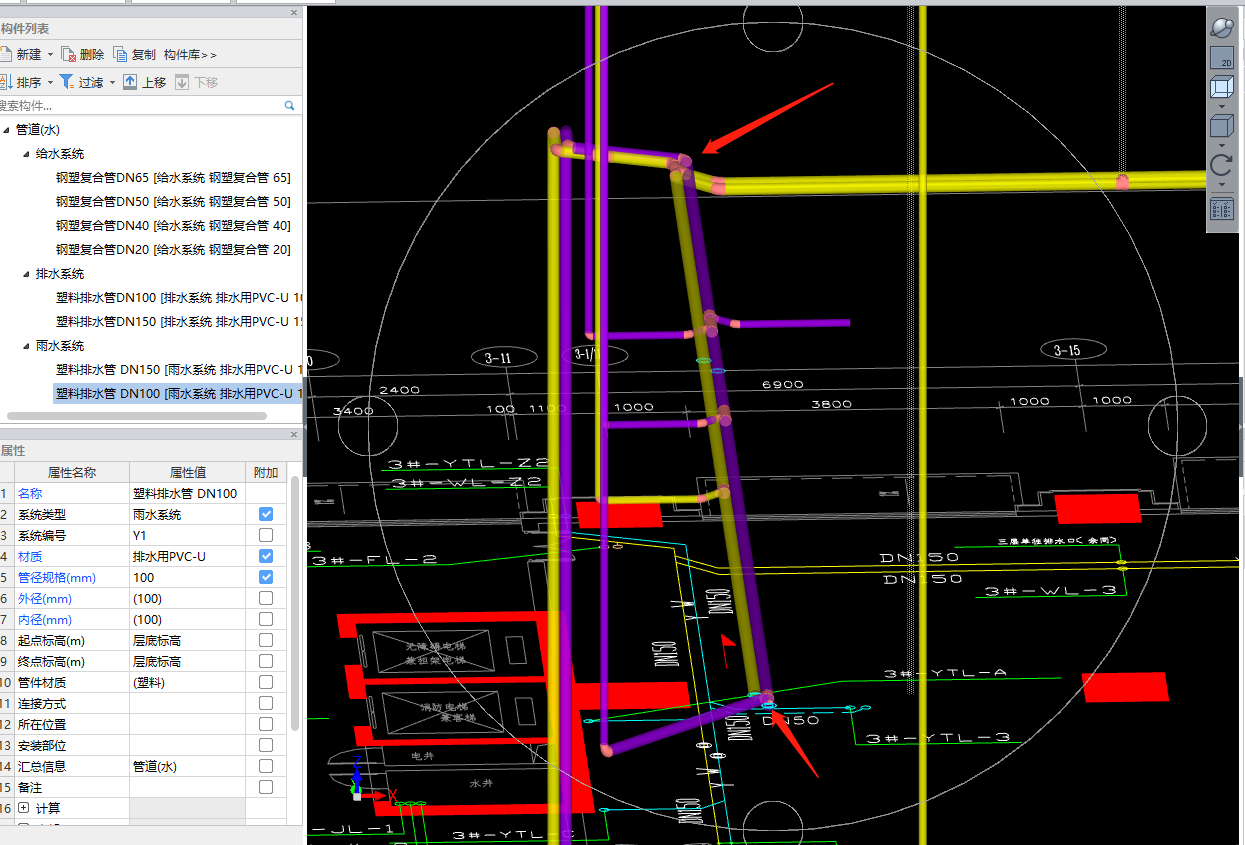1245x845 pixels.
Task: Uncheck 附加 checkbox for 管径规格(mm)
Action: 266,577
